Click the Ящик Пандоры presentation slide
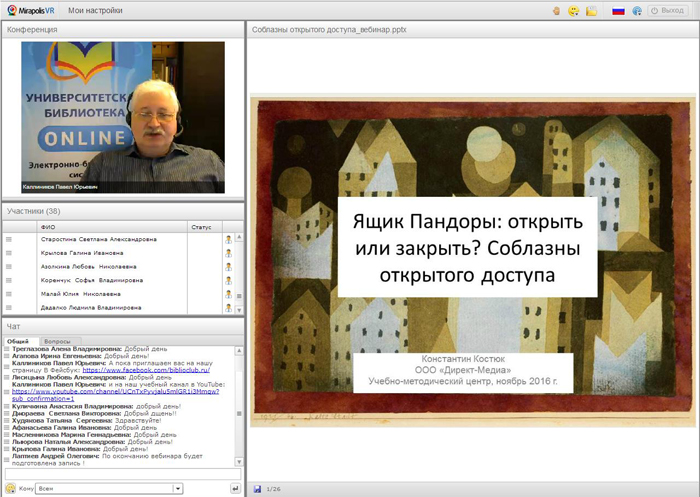Viewport: 700px width, 497px height. pos(472,260)
